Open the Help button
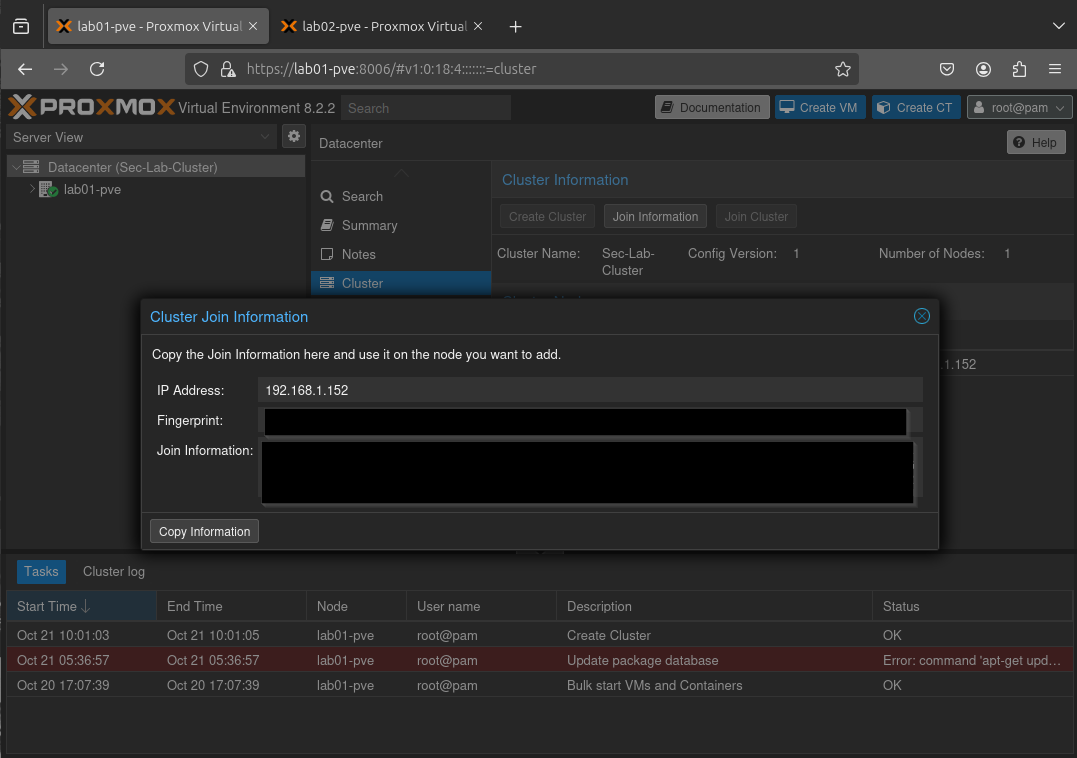This screenshot has height=758, width=1077. [x=1036, y=142]
